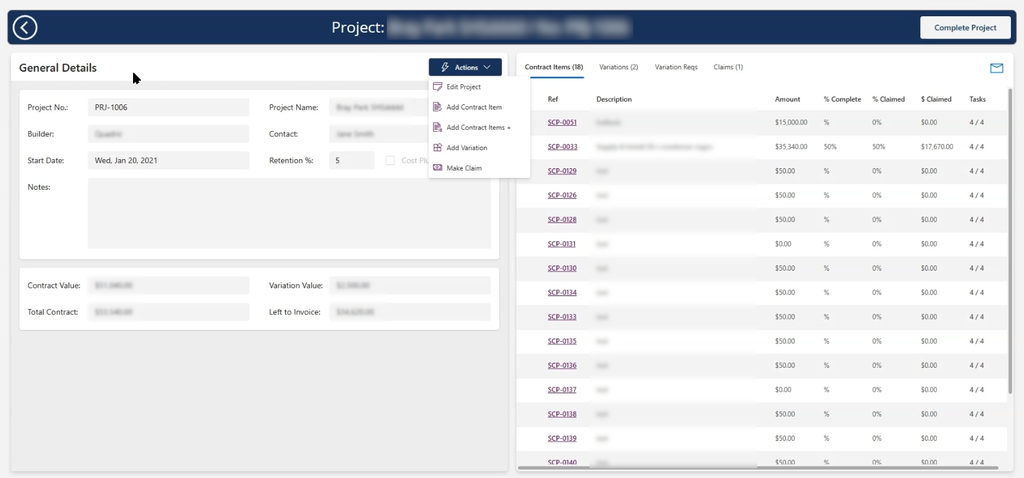The width and height of the screenshot is (1024, 478).
Task: Click the $ Claimed column header
Action: click(x=936, y=99)
